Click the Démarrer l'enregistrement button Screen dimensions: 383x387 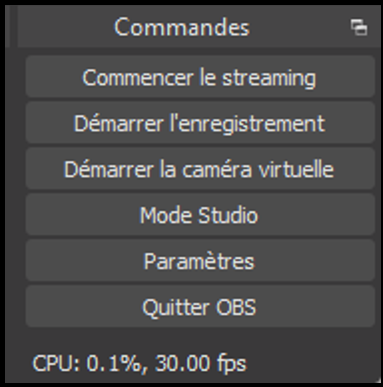click(x=200, y=123)
